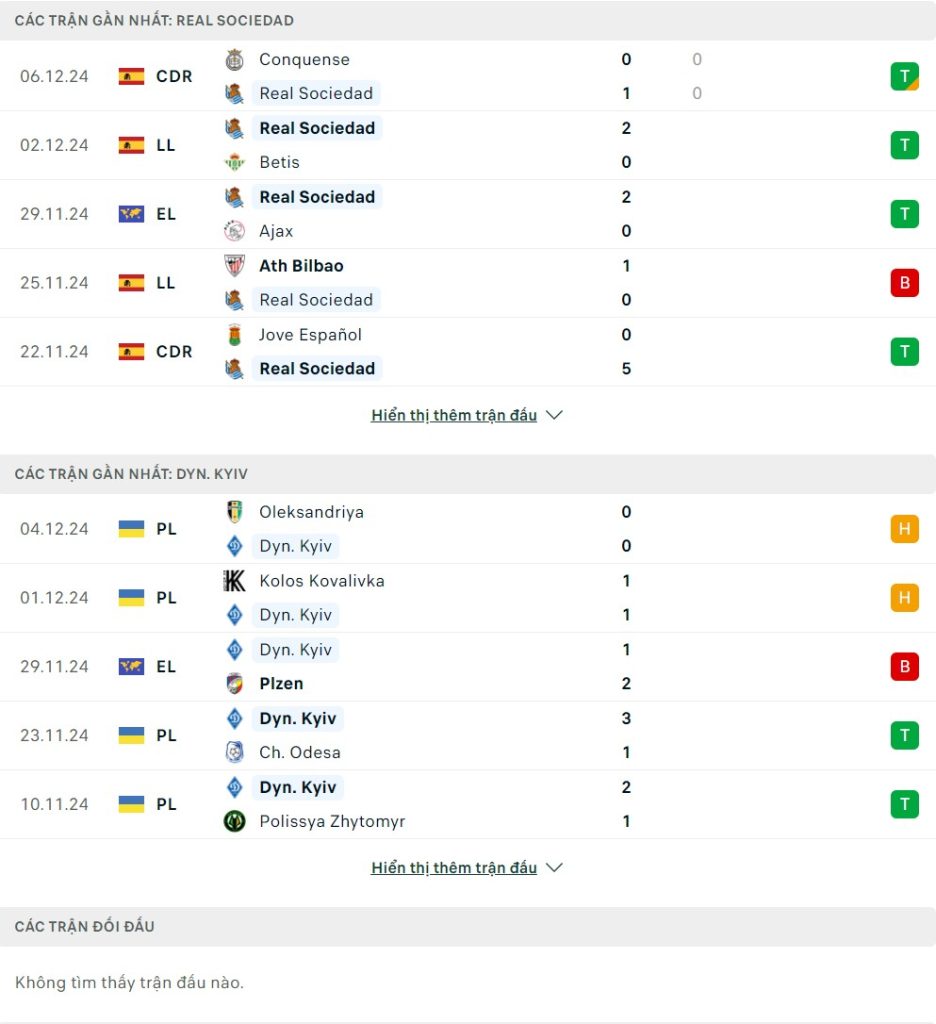
Task: Click the Jove Español club crest icon
Action: [235, 335]
